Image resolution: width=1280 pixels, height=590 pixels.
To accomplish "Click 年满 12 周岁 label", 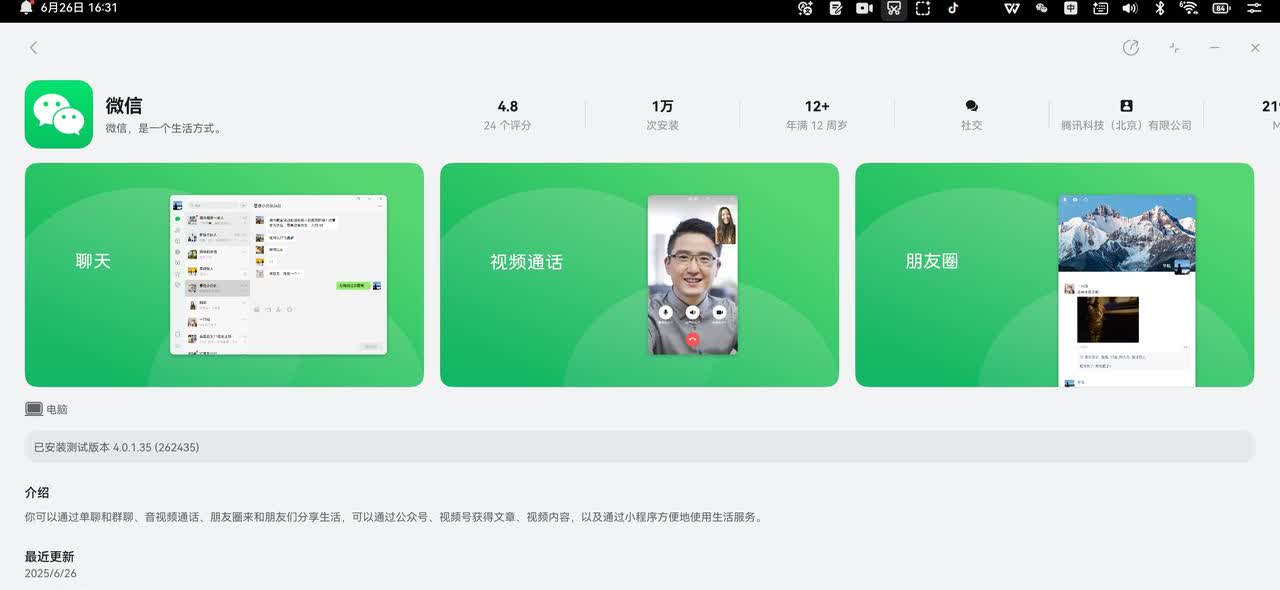I will tap(817, 126).
